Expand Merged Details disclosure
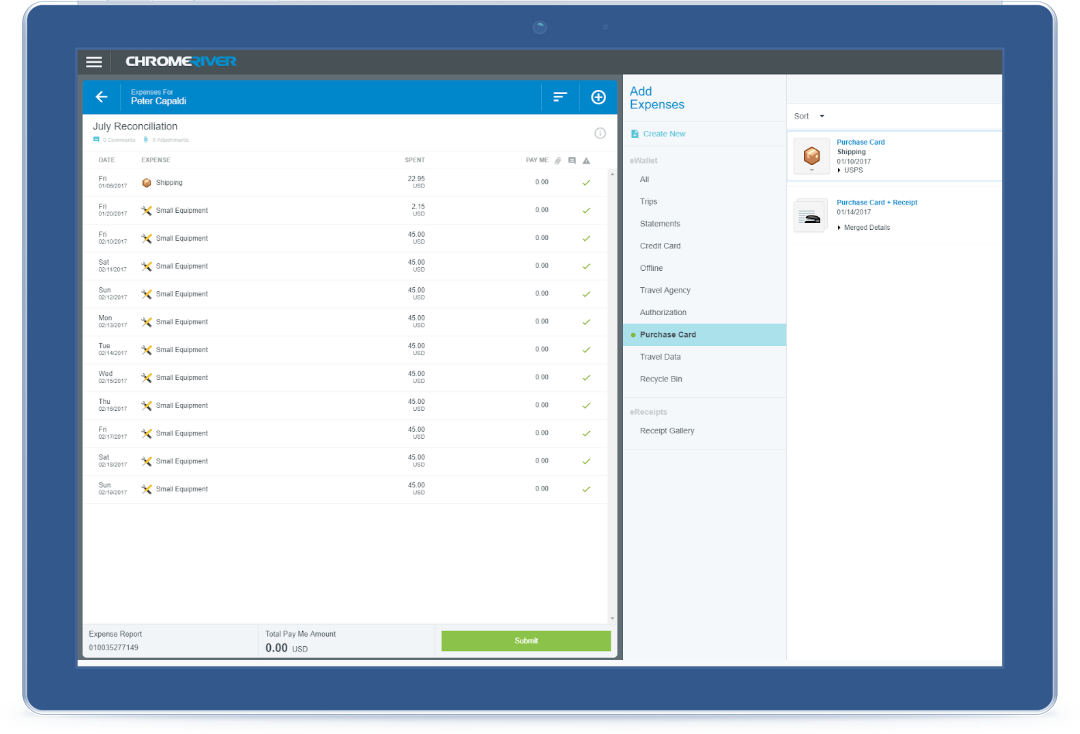This screenshot has height=734, width=1080. (840, 228)
